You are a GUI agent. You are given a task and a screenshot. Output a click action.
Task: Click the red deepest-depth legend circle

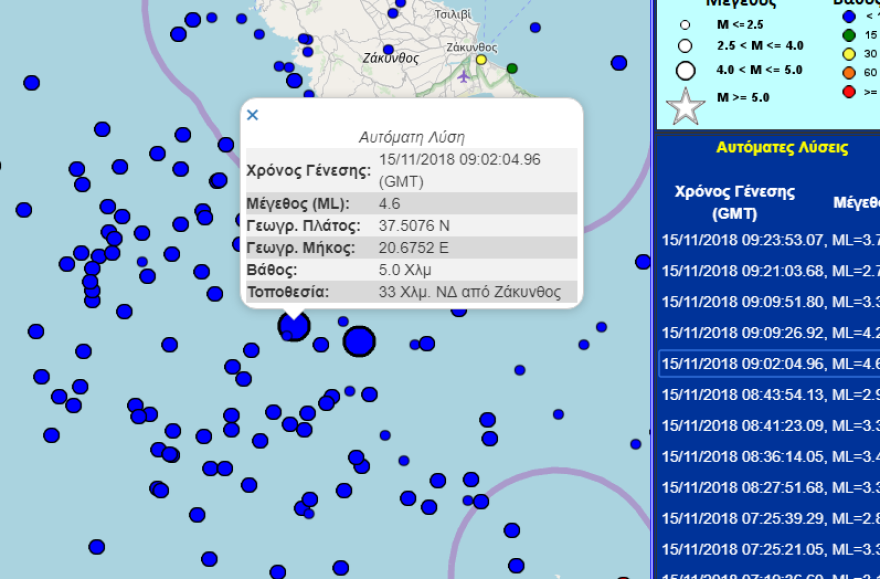pyautogui.click(x=848, y=92)
